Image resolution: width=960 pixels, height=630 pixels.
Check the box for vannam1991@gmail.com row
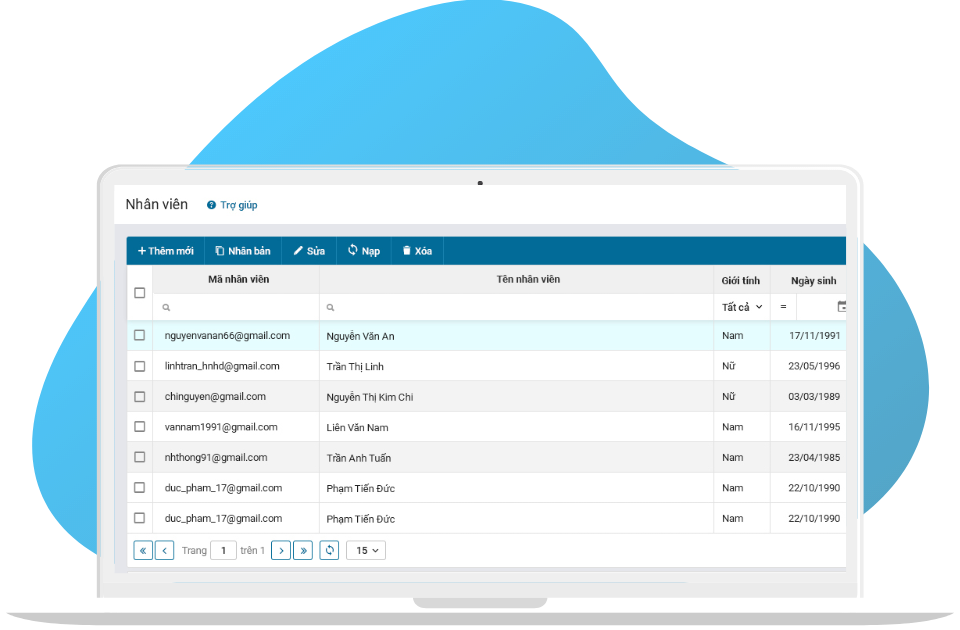point(140,427)
